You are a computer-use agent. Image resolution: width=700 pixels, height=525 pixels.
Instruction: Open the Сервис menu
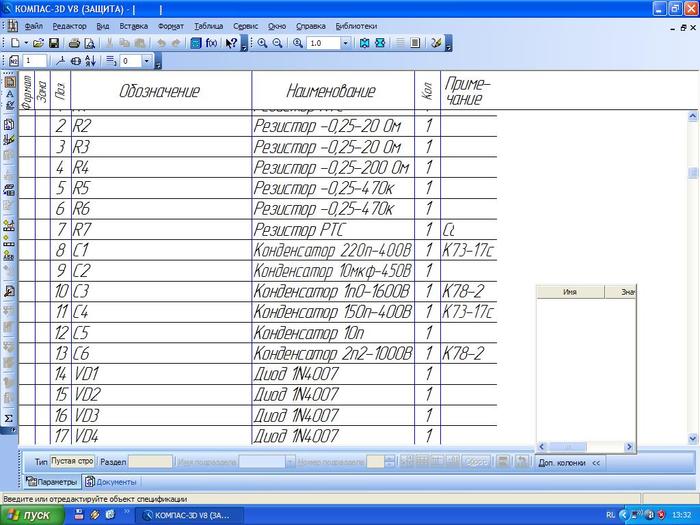click(245, 24)
